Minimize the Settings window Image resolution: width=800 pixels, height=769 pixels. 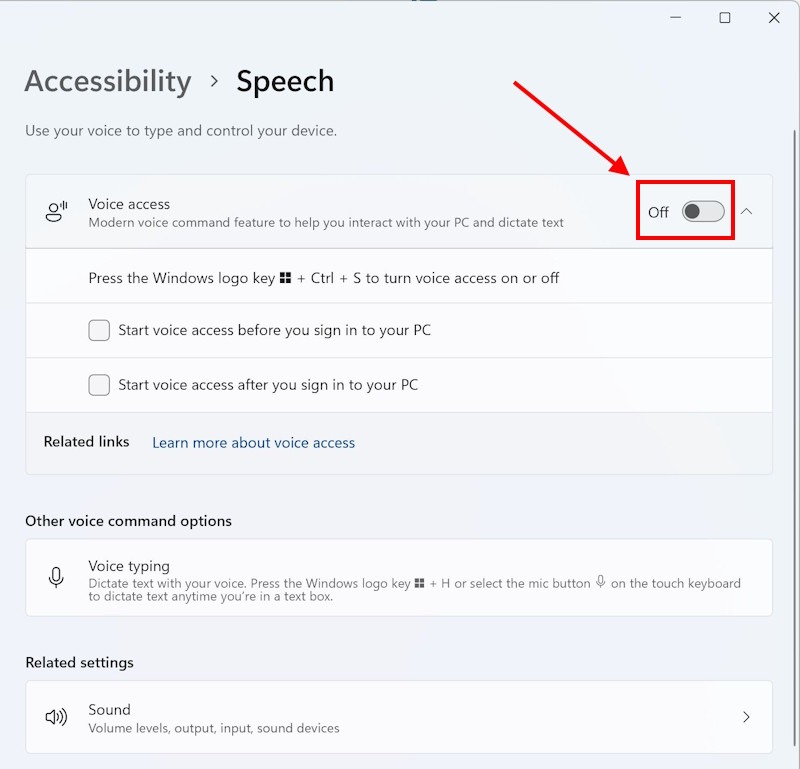676,18
